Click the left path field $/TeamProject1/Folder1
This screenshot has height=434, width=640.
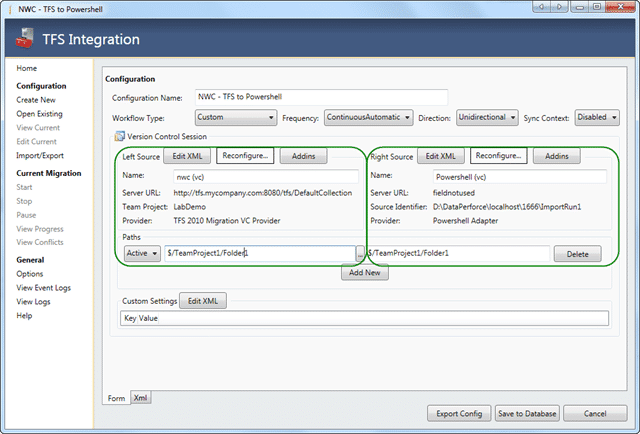pyautogui.click(x=260, y=254)
